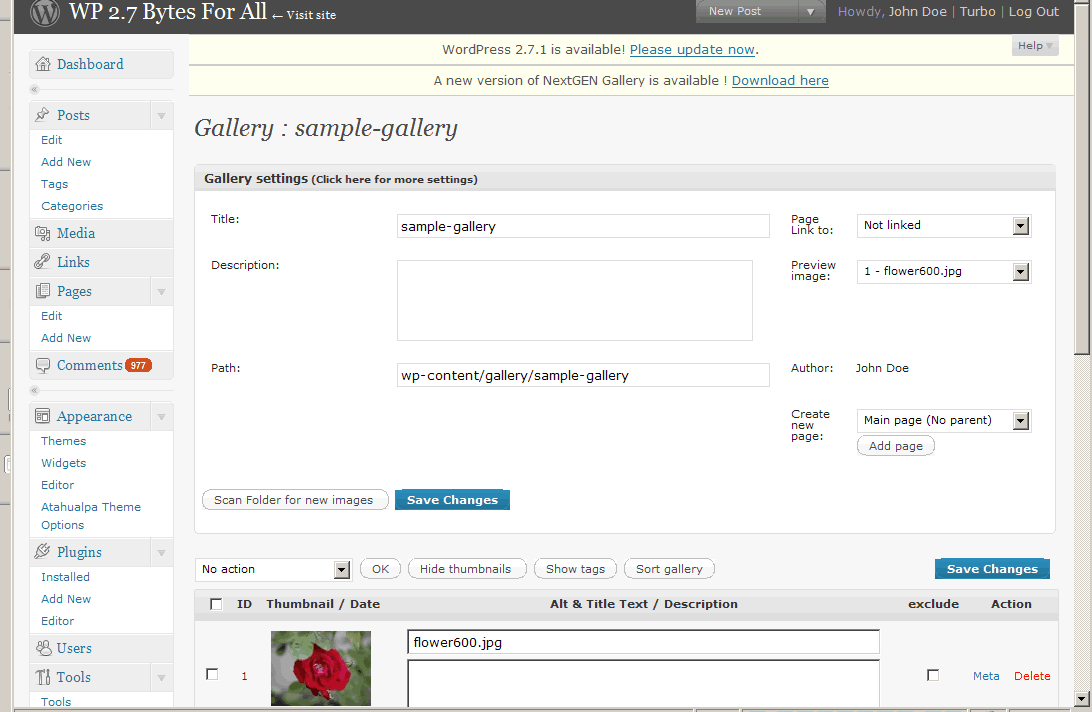Image resolution: width=1092 pixels, height=712 pixels.
Task: Click the red rose thumbnail image
Action: tap(321, 668)
